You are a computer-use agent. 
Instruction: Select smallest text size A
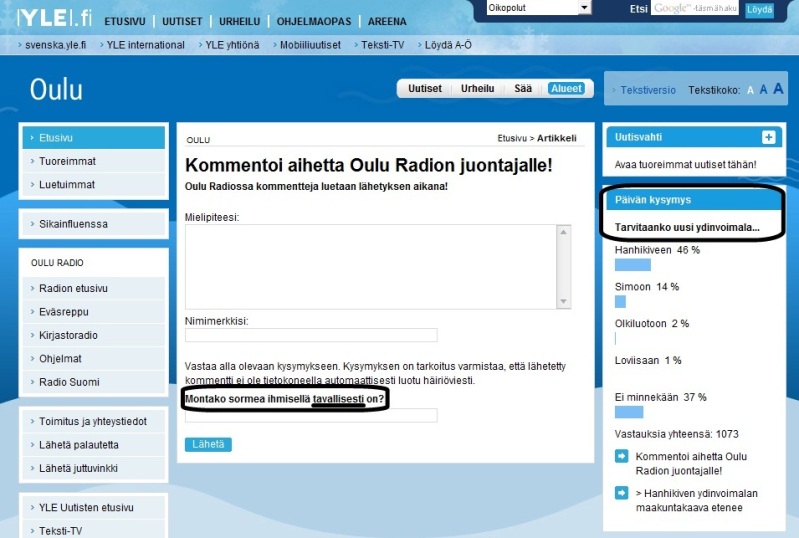point(750,90)
